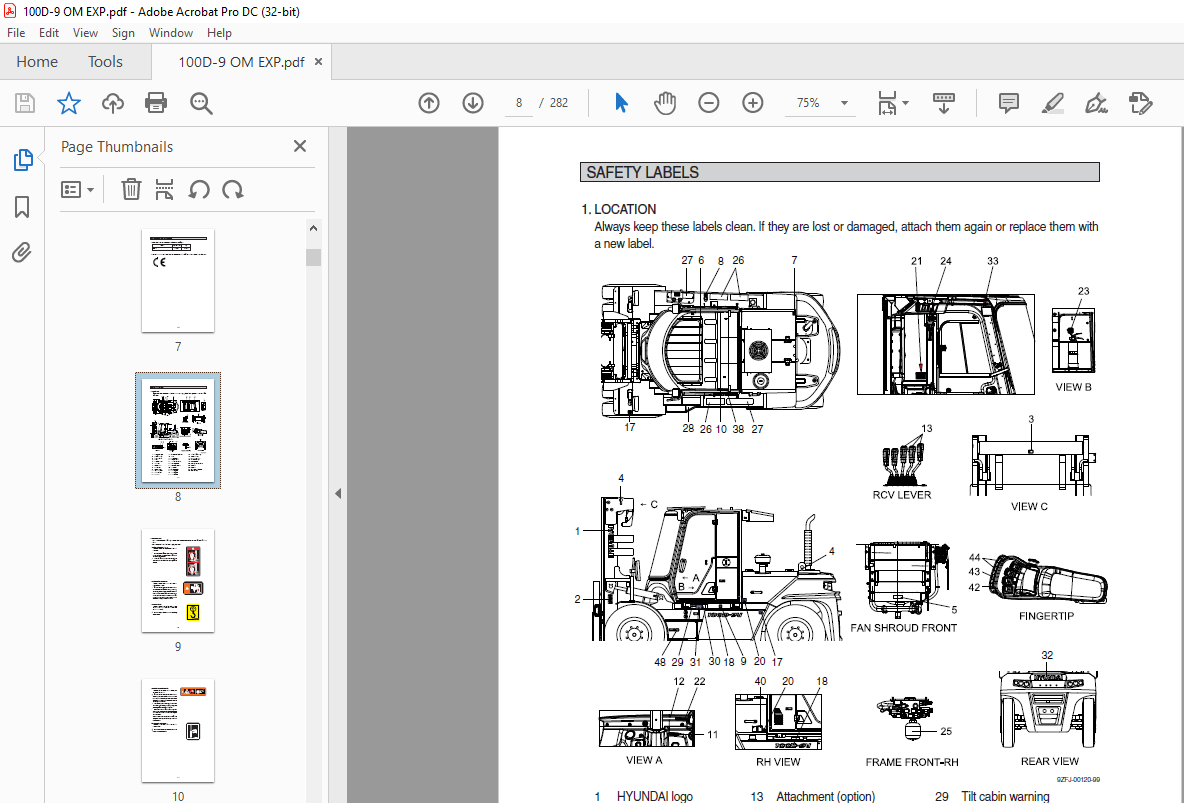This screenshot has height=803, width=1184.
Task: Rotate page counterclockwise
Action: click(x=199, y=190)
